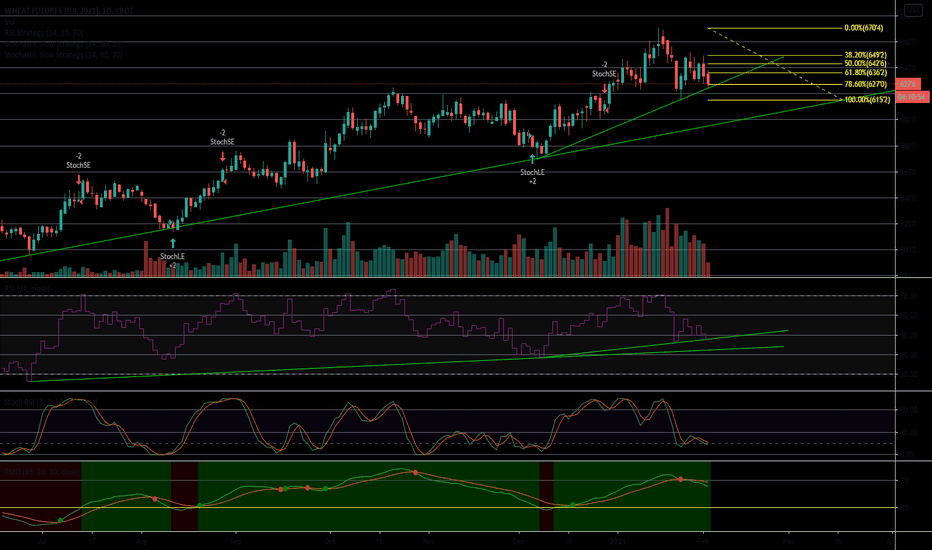The image size is (932, 550).
Task: Click the 78.60%(627'0) Fibonacci level label
Action: (865, 84)
